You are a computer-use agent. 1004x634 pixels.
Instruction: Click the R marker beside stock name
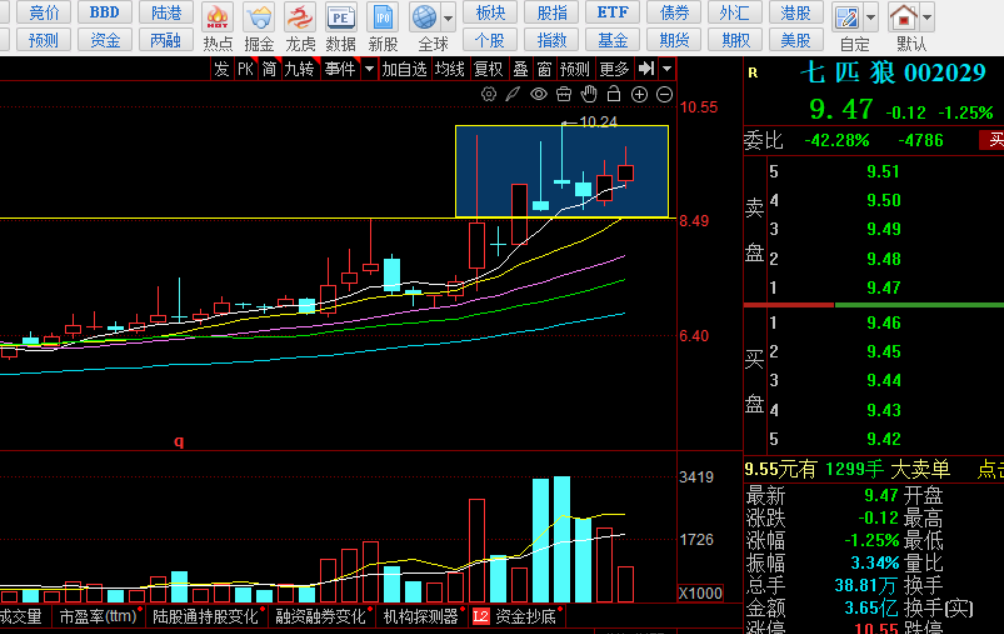(753, 72)
